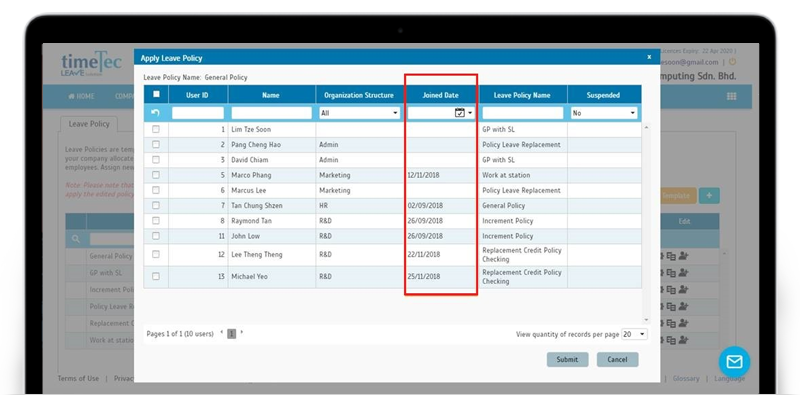The image size is (800, 395).
Task: Tick the checkbox for Lee Theng Theng
Action: tap(156, 254)
